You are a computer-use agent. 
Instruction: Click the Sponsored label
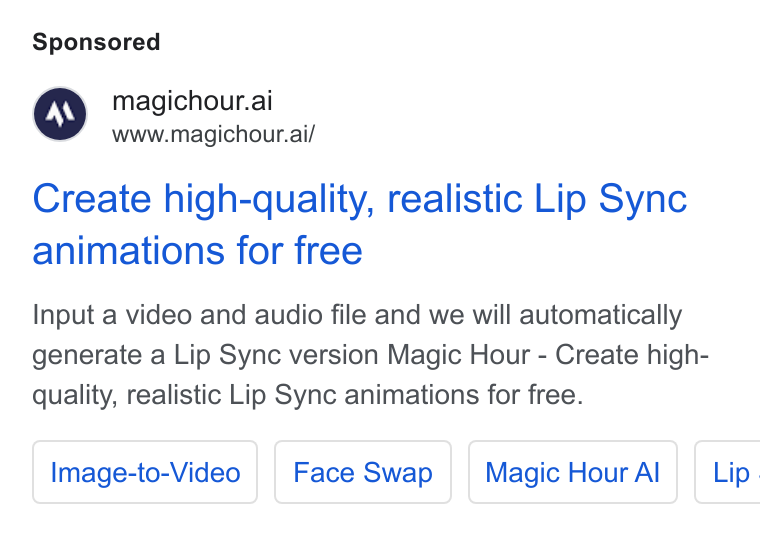pyautogui.click(x=96, y=42)
